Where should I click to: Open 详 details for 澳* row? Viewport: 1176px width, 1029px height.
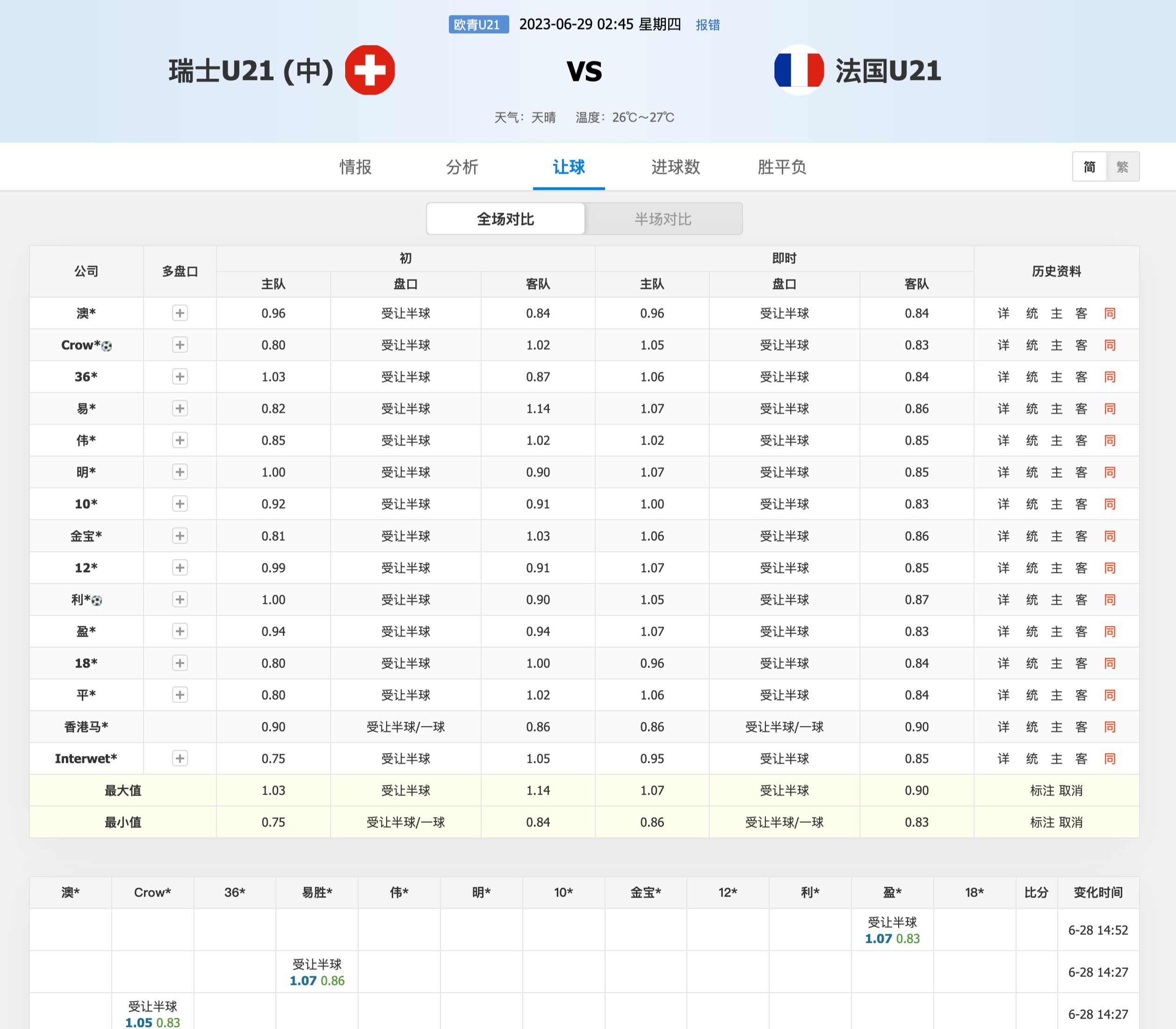(1003, 314)
